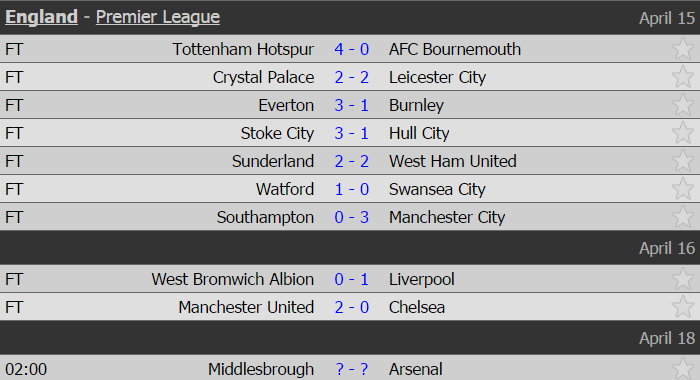700x380 pixels.
Task: Open the Premier League competition link
Action: point(158,17)
